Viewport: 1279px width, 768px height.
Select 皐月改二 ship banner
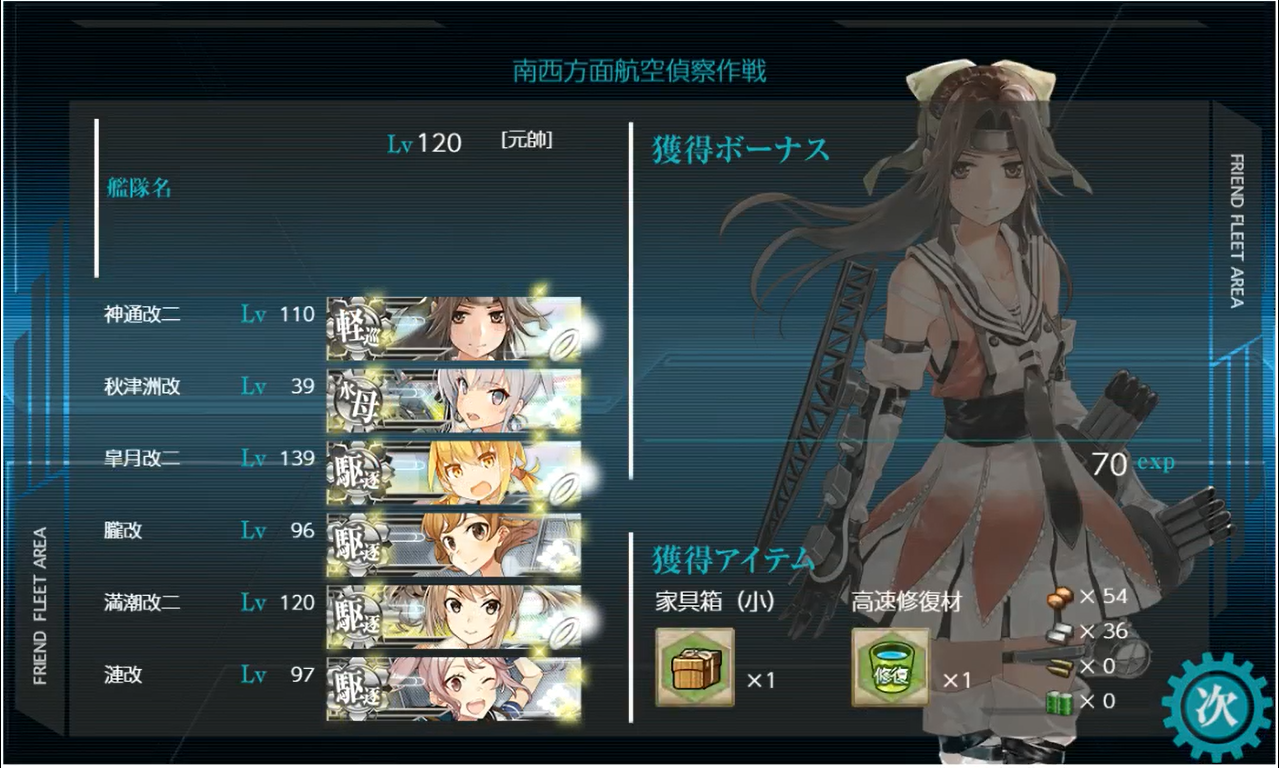(454, 472)
